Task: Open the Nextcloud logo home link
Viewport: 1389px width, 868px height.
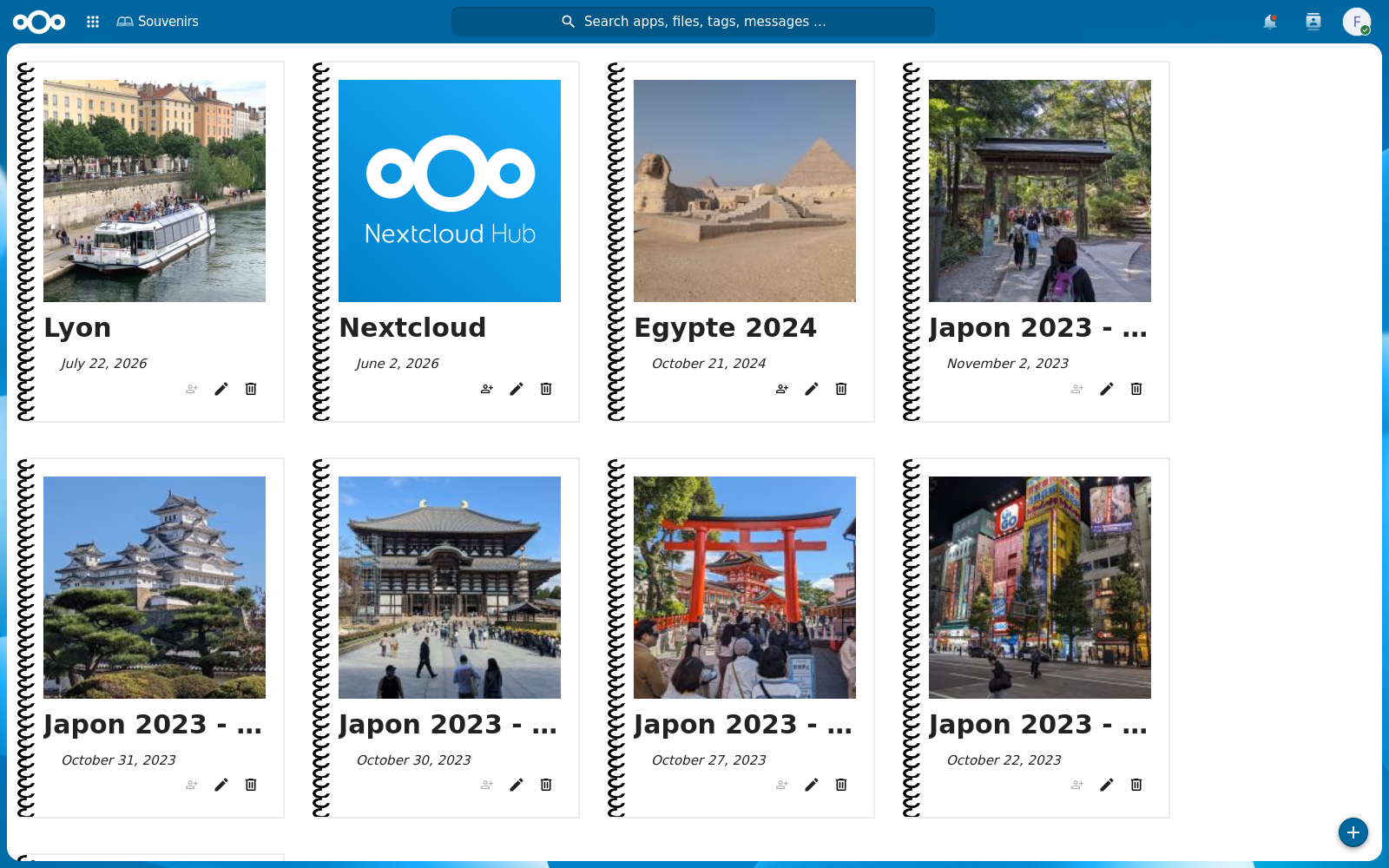Action: 39,22
